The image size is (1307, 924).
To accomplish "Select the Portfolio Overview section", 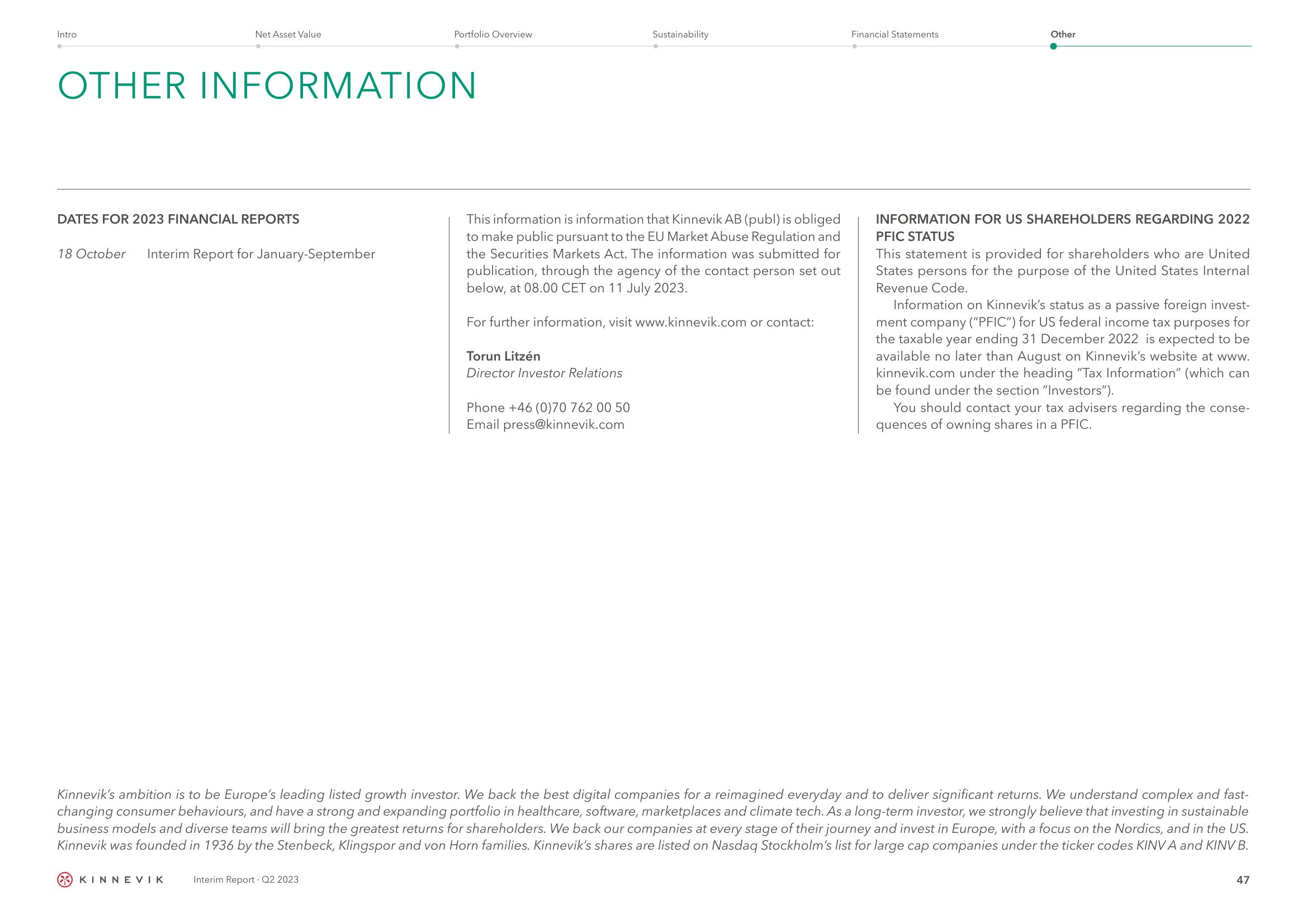I will (x=493, y=33).
